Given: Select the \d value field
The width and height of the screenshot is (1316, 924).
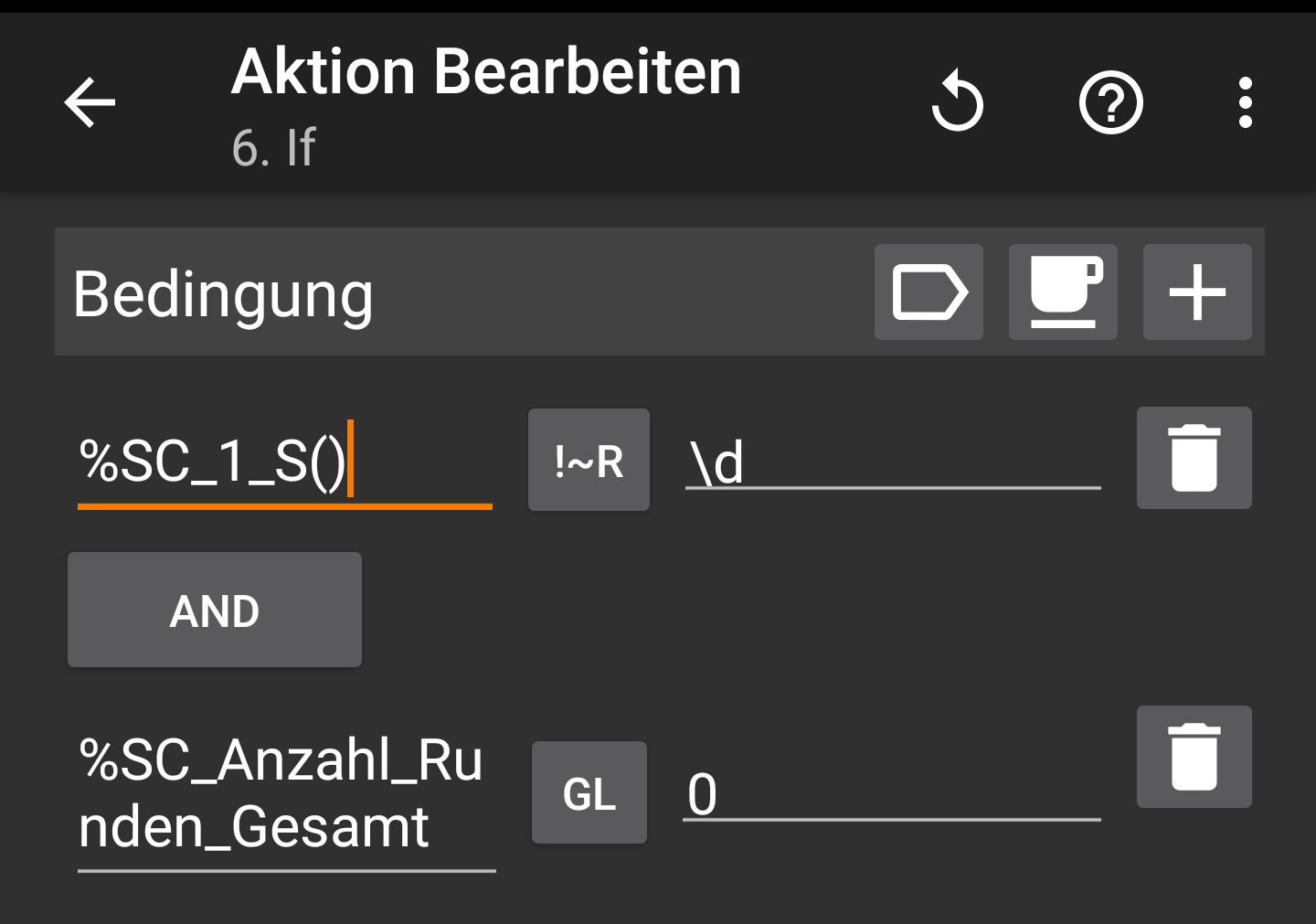Looking at the screenshot, I should pos(893,462).
